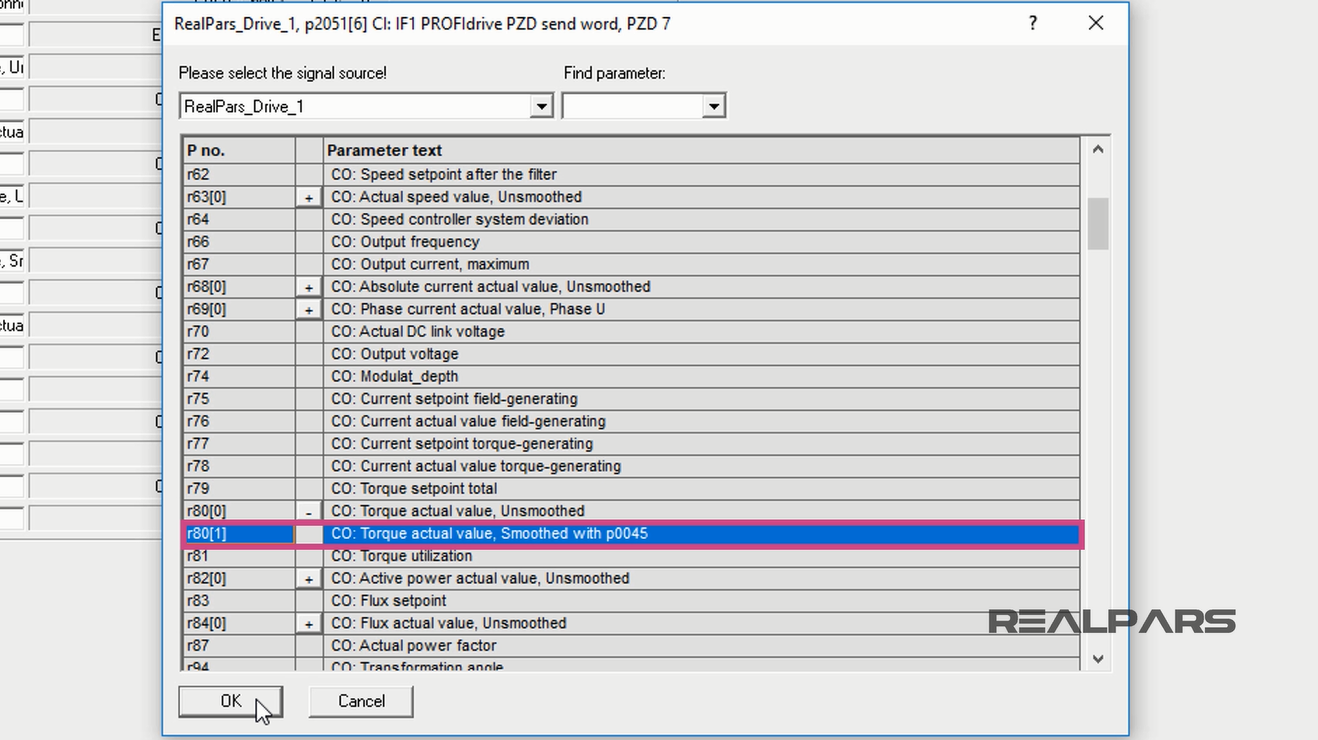The height and width of the screenshot is (740, 1318).
Task: Select the highlighted r80[1] smoothed torque row
Action: tap(500, 533)
